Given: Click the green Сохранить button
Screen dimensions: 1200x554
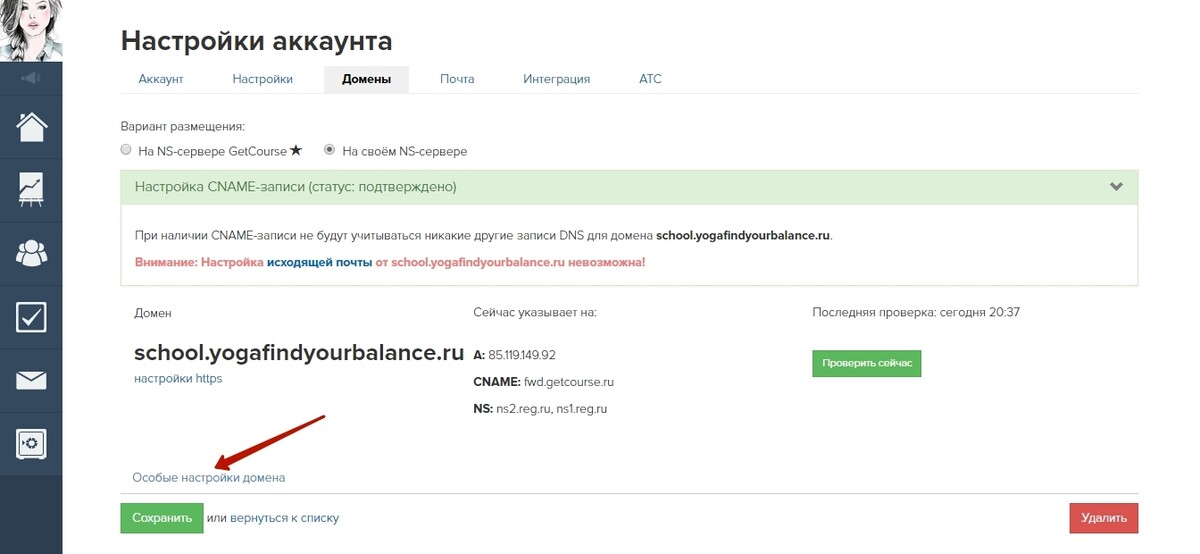Looking at the screenshot, I should [162, 518].
